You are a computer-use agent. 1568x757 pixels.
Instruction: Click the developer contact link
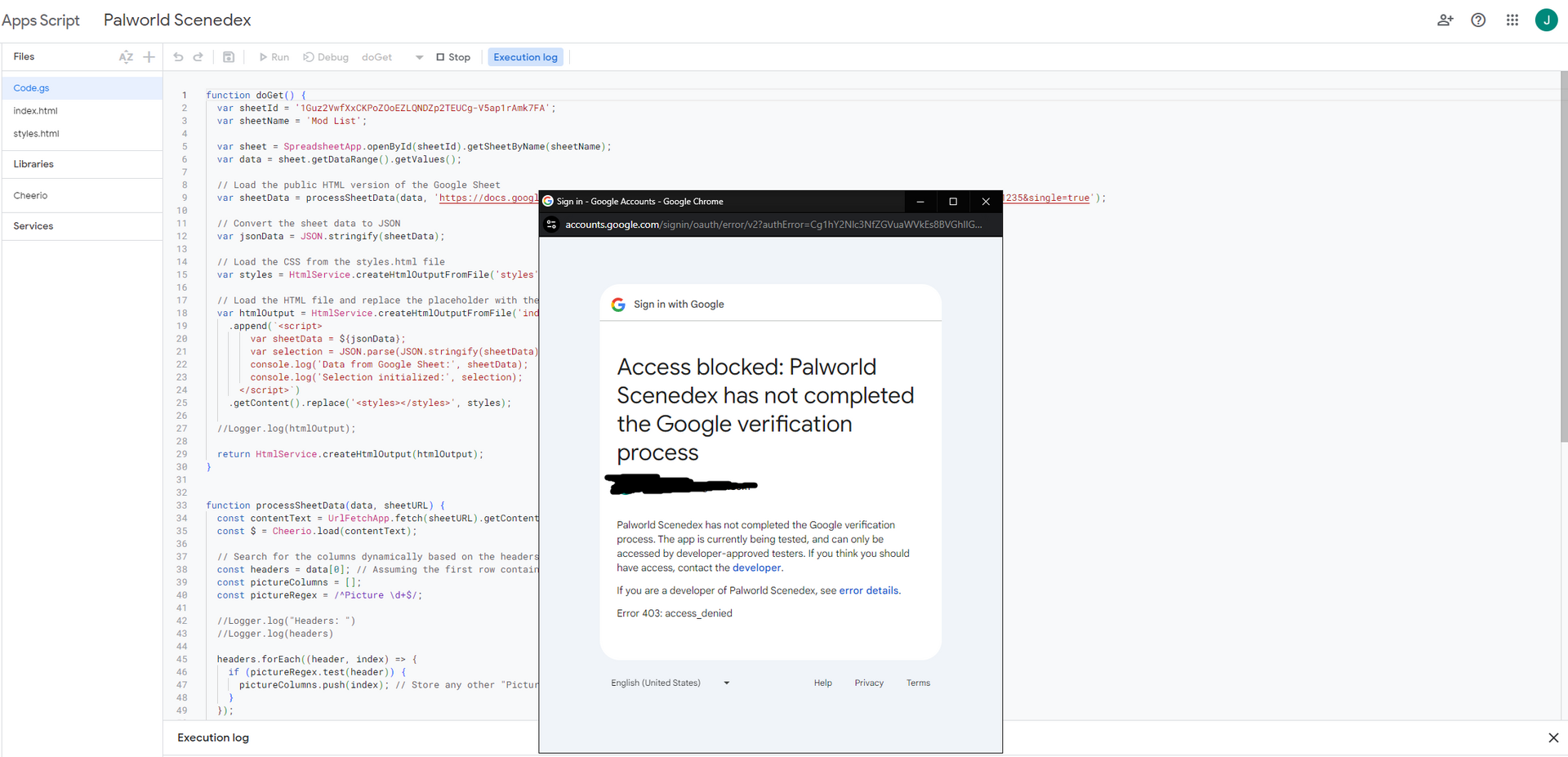tap(757, 568)
